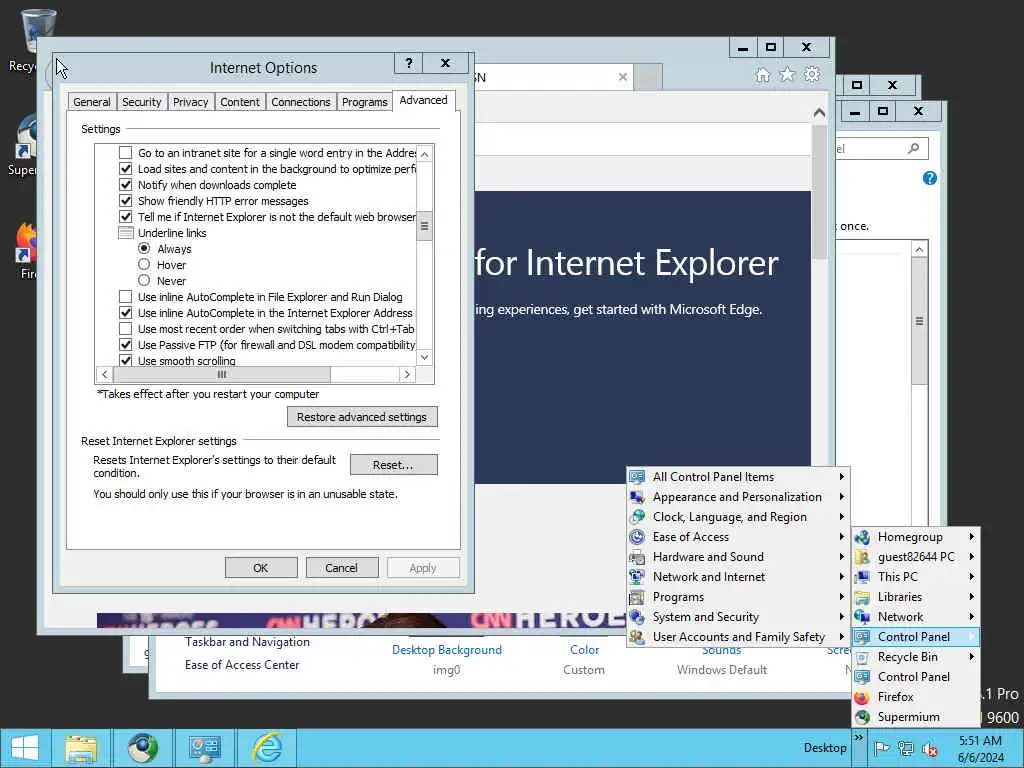The image size is (1024, 768).
Task: Enable Go to an intranet site checkbox
Action: point(125,153)
